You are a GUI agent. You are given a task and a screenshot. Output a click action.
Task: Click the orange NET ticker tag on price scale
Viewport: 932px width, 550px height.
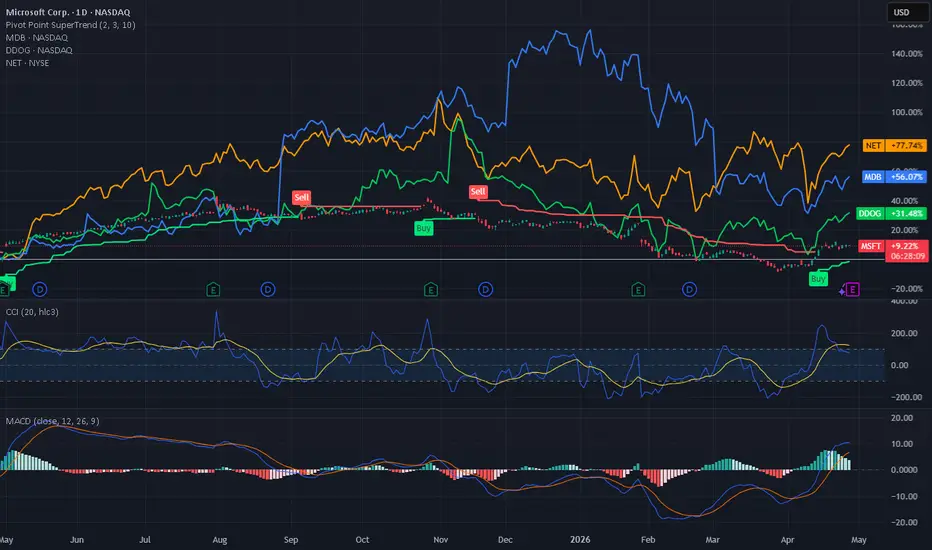pos(873,146)
